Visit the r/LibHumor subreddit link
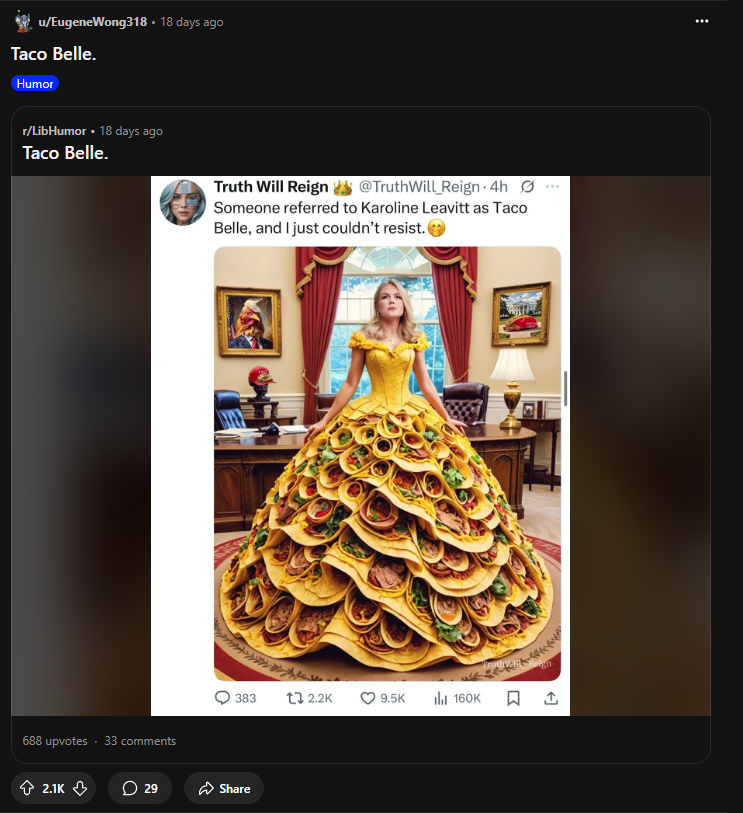Screen dimensions: 743x813 point(54,131)
